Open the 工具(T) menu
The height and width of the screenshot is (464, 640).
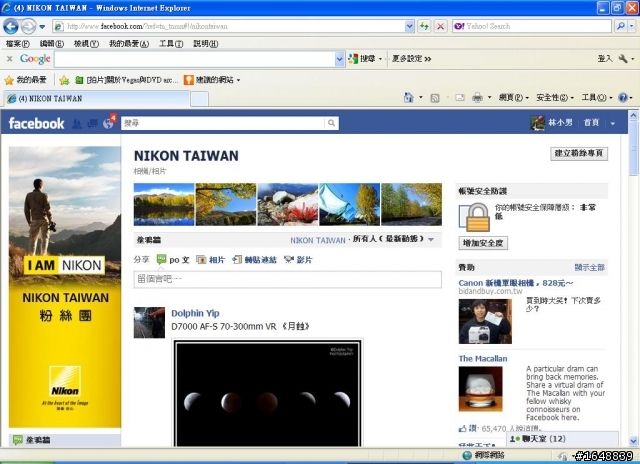[171, 43]
